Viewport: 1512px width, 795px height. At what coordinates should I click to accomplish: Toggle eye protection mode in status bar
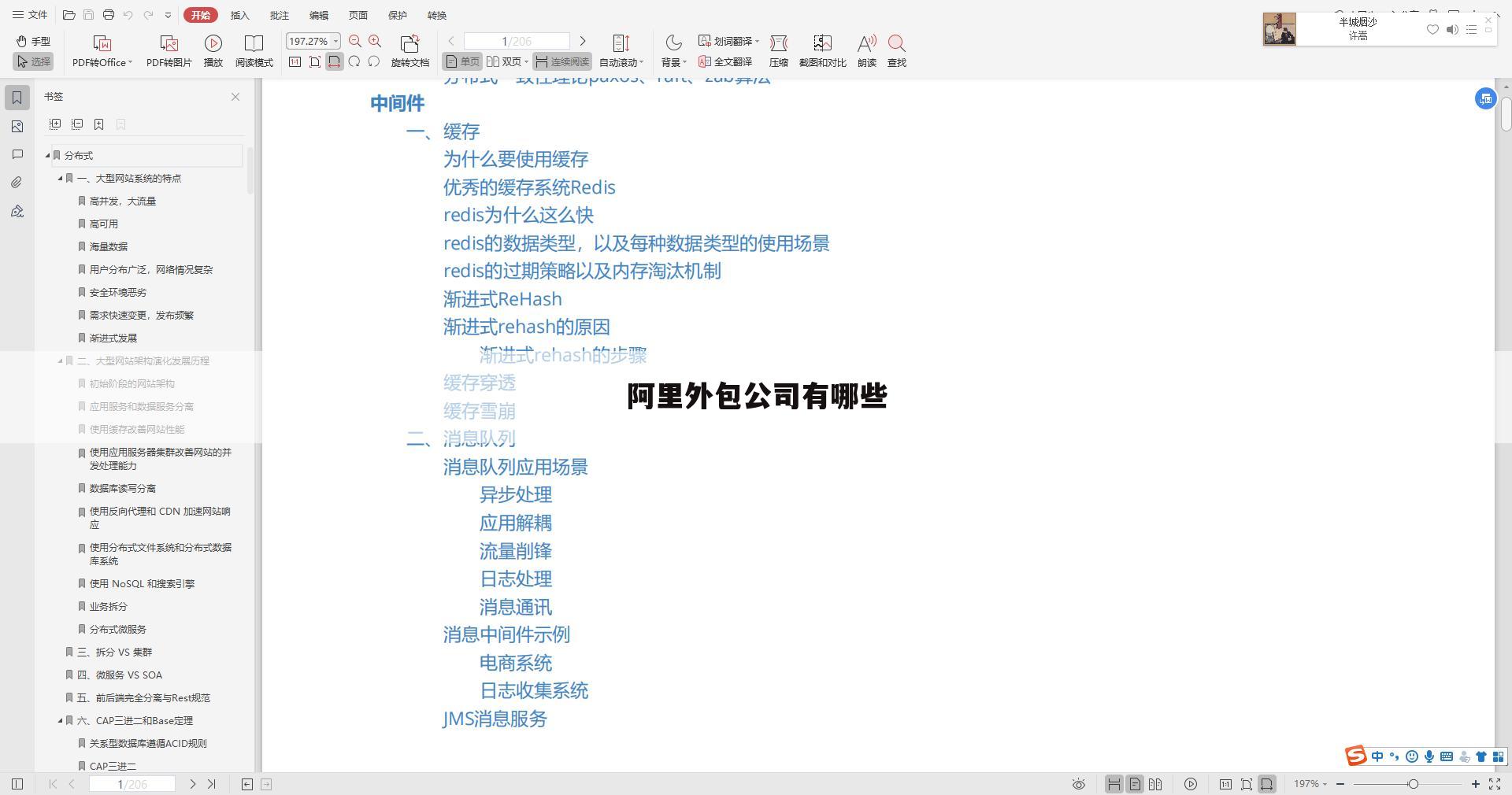click(1079, 784)
